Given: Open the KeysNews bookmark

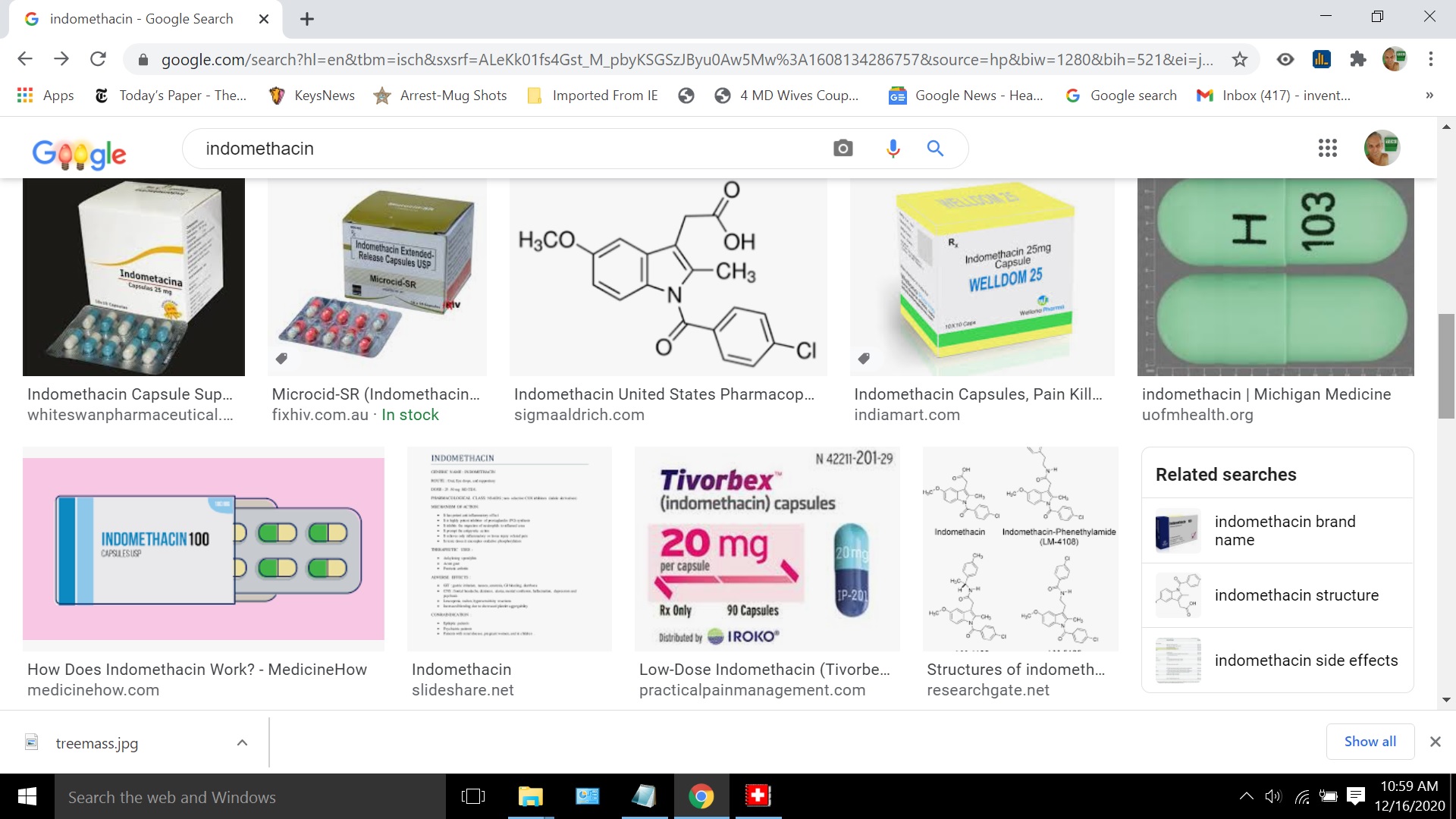Looking at the screenshot, I should 312,96.
